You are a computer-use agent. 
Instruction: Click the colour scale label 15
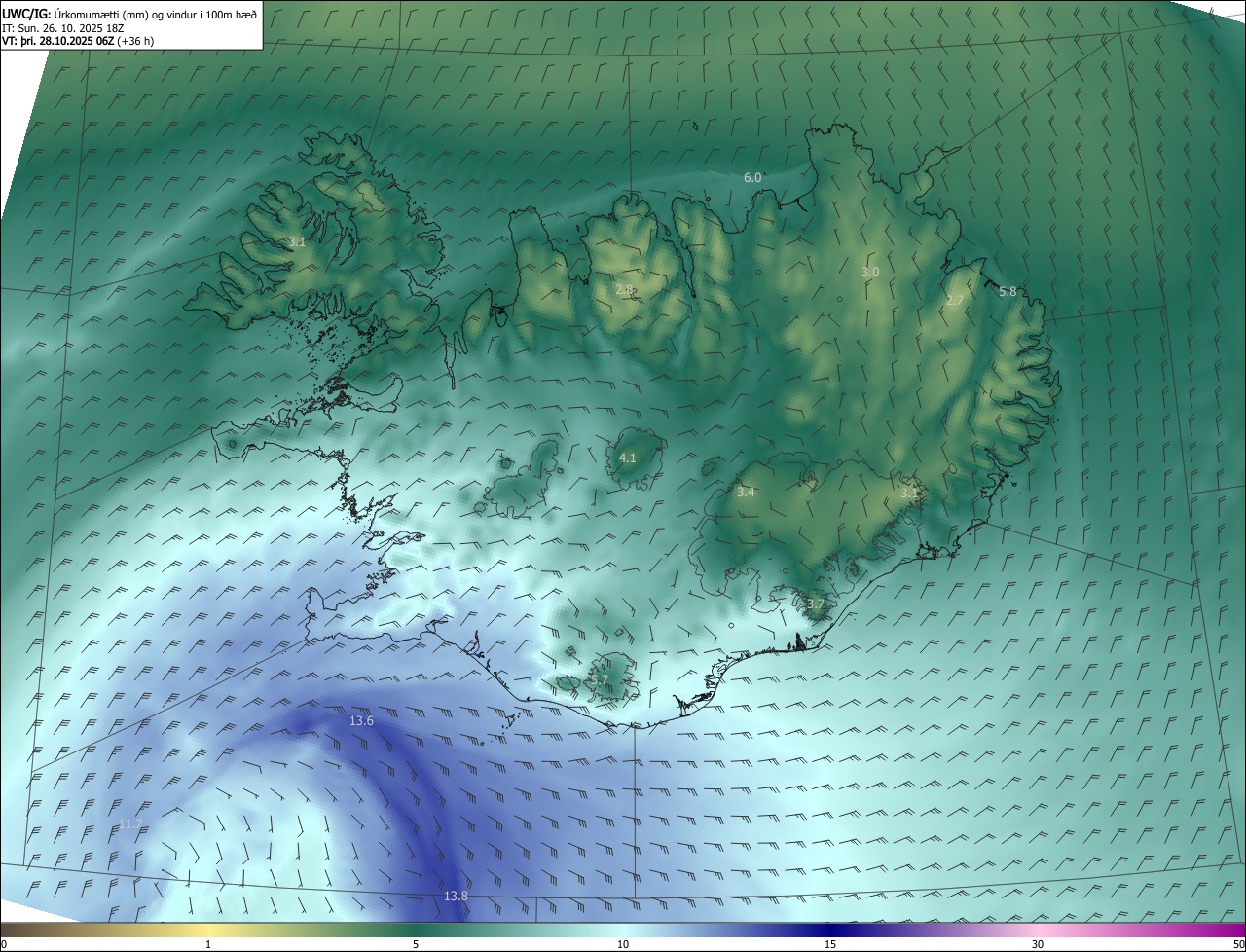(830, 944)
